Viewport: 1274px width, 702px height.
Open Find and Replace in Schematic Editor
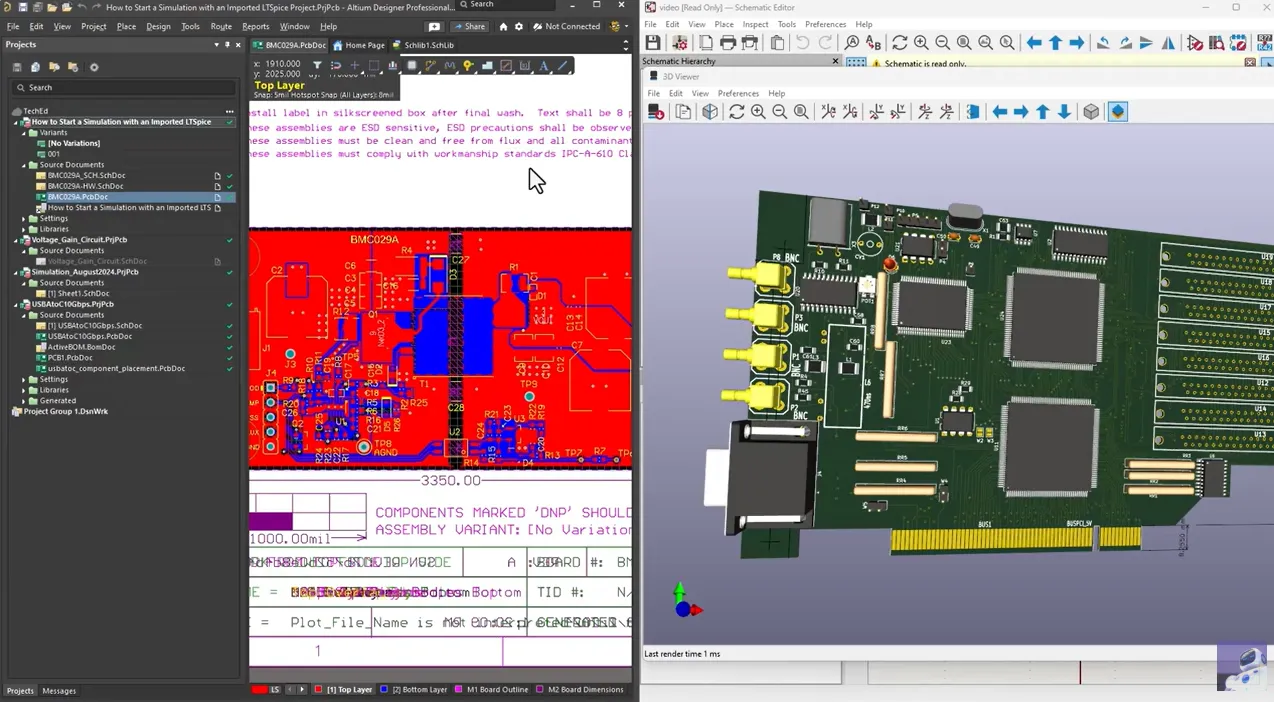click(873, 43)
